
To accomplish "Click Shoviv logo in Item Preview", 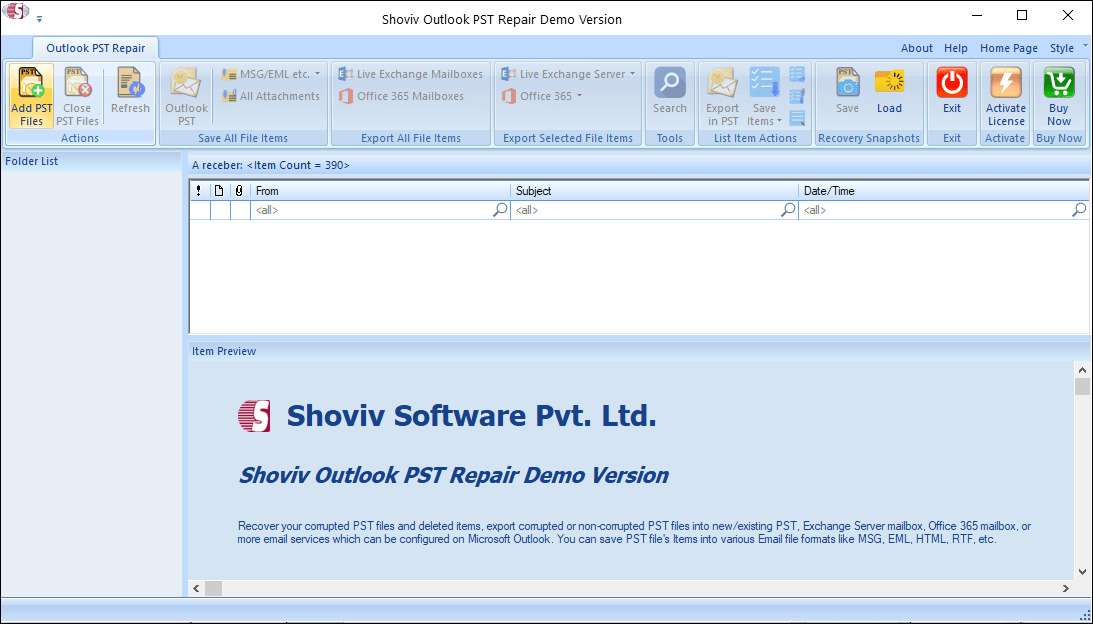I will click(x=254, y=416).
